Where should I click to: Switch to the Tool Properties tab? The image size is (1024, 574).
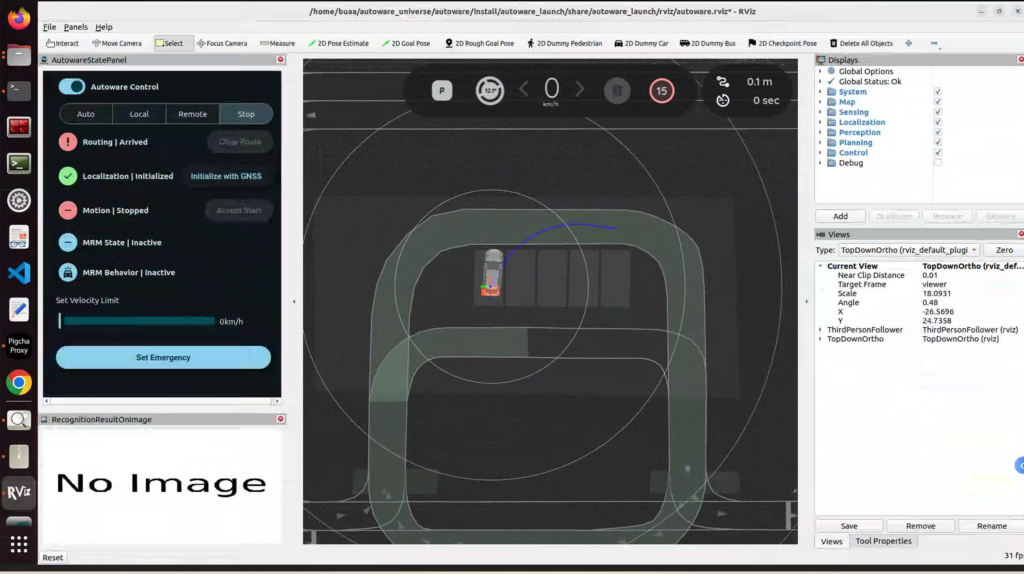point(883,541)
